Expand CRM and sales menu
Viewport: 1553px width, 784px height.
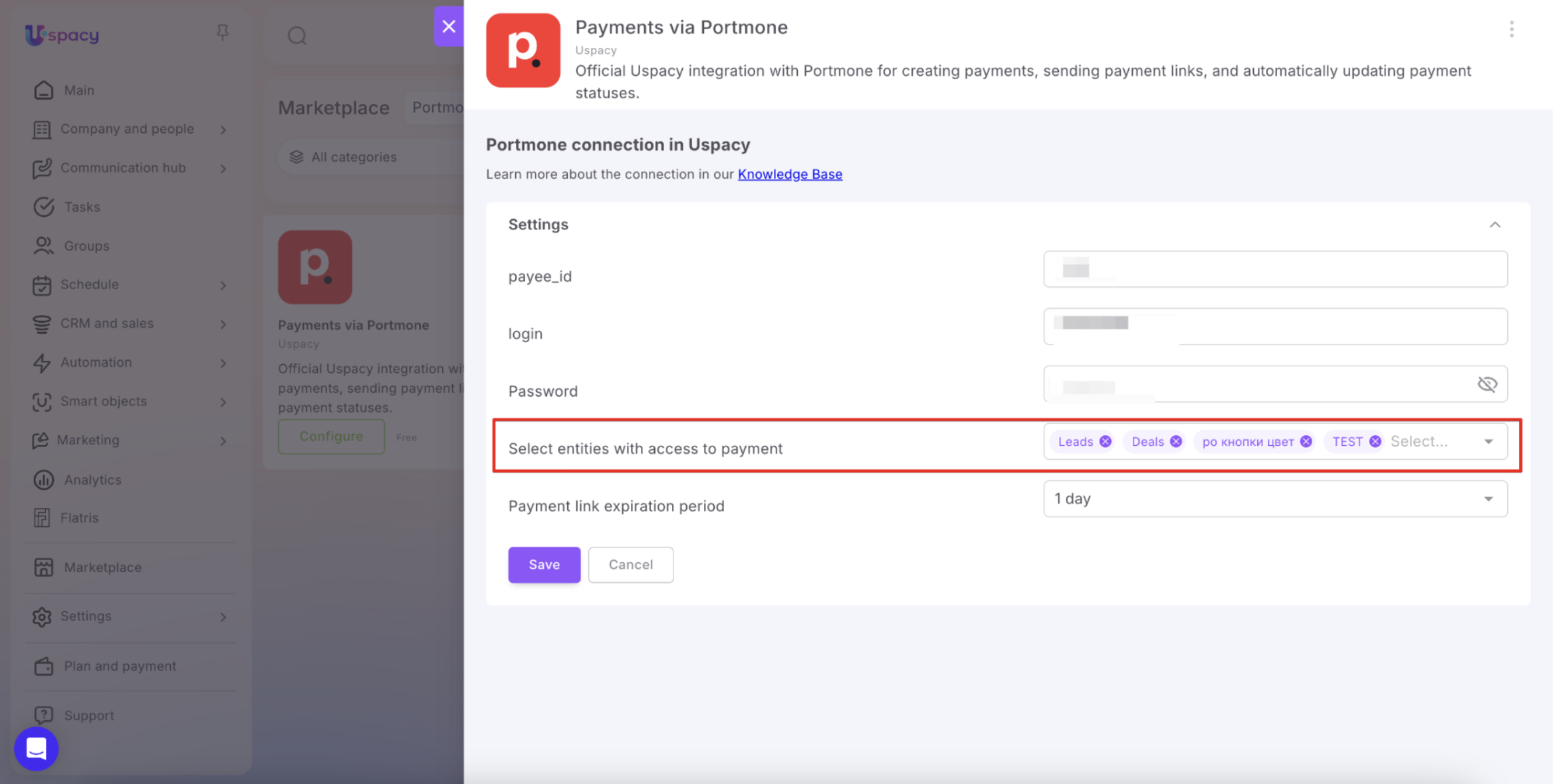130,324
